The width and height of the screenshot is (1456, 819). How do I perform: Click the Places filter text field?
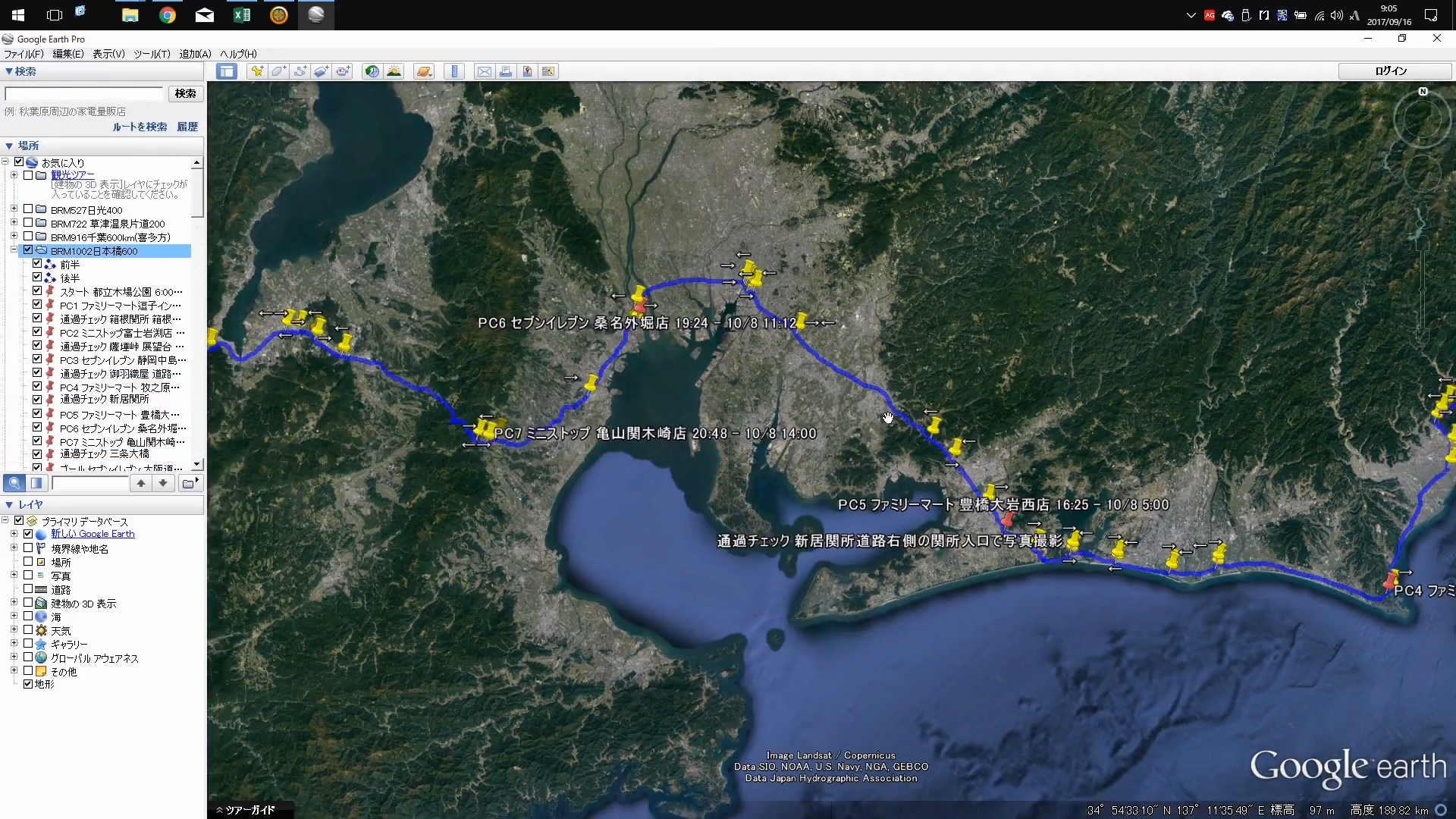[90, 483]
